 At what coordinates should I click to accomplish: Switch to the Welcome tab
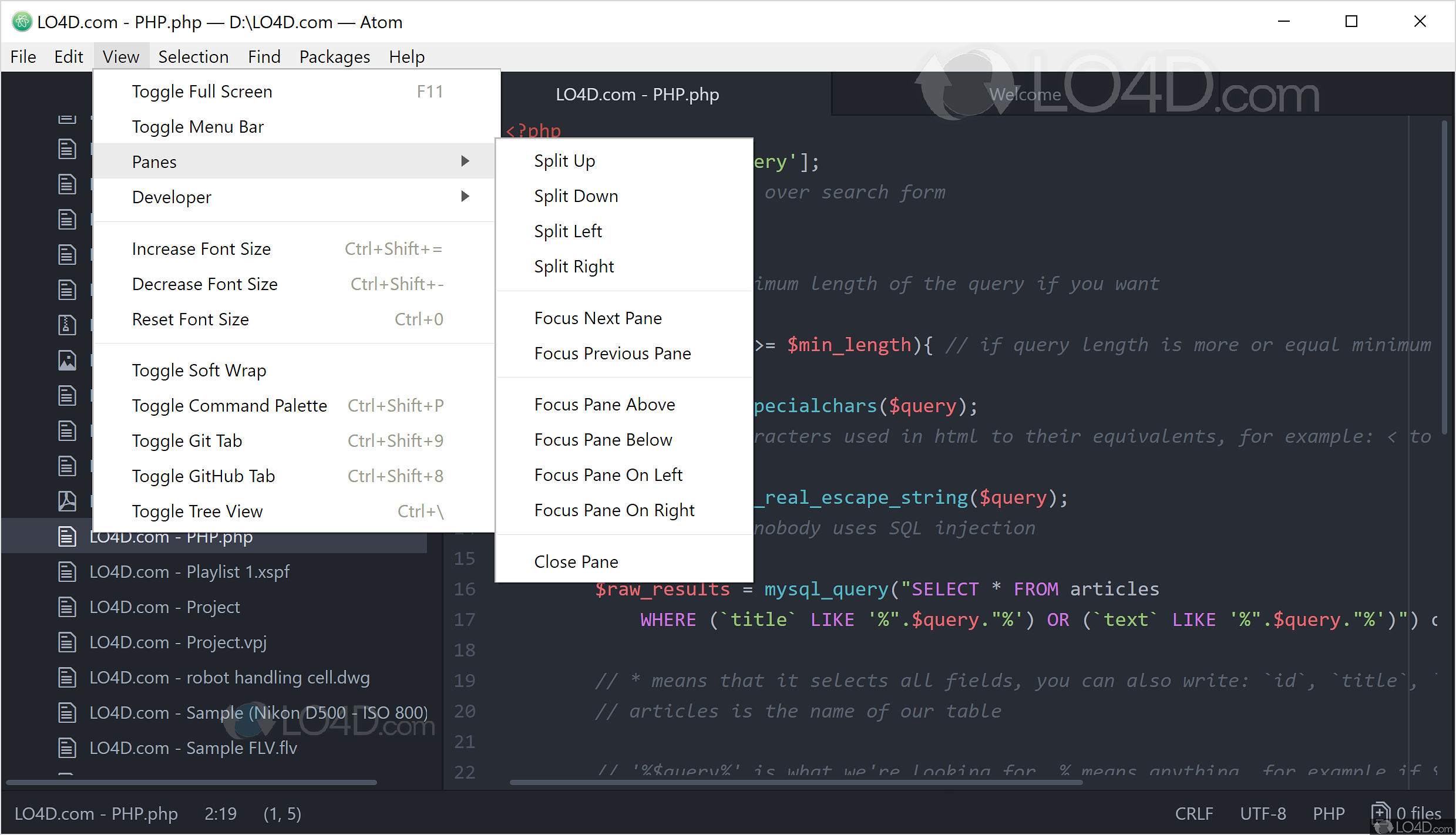1024,95
